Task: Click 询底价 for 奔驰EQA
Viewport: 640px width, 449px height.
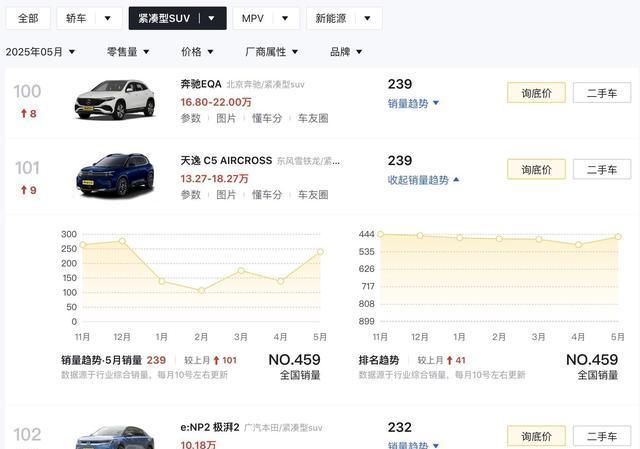Action: [x=536, y=93]
